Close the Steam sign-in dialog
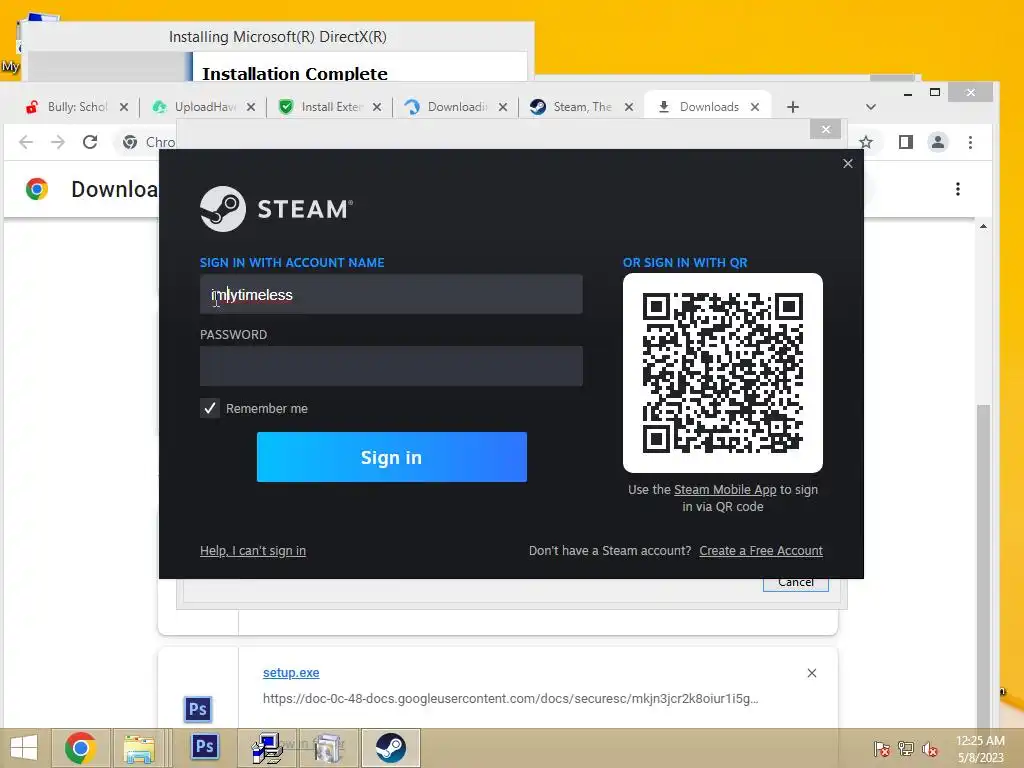The image size is (1024, 768). 848,164
